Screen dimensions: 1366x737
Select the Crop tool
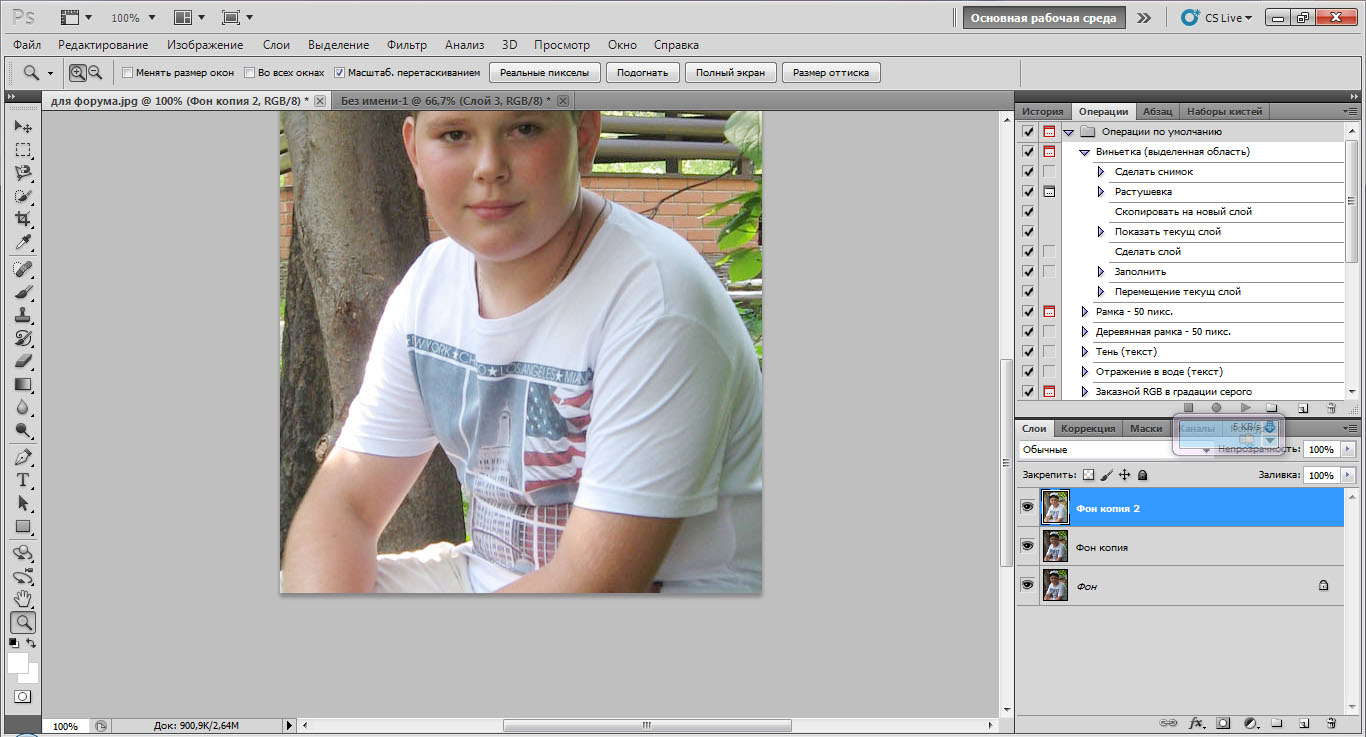pos(23,219)
